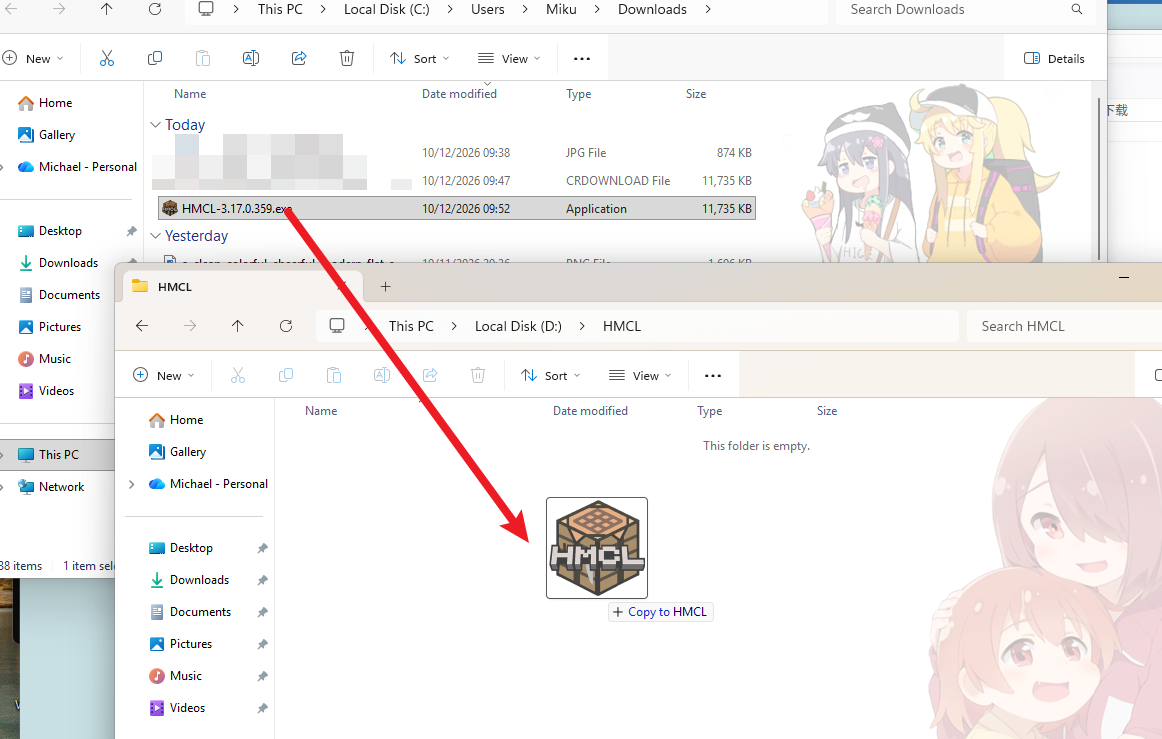
Task: Click Share icon in Downloads window toolbar
Action: (x=299, y=59)
